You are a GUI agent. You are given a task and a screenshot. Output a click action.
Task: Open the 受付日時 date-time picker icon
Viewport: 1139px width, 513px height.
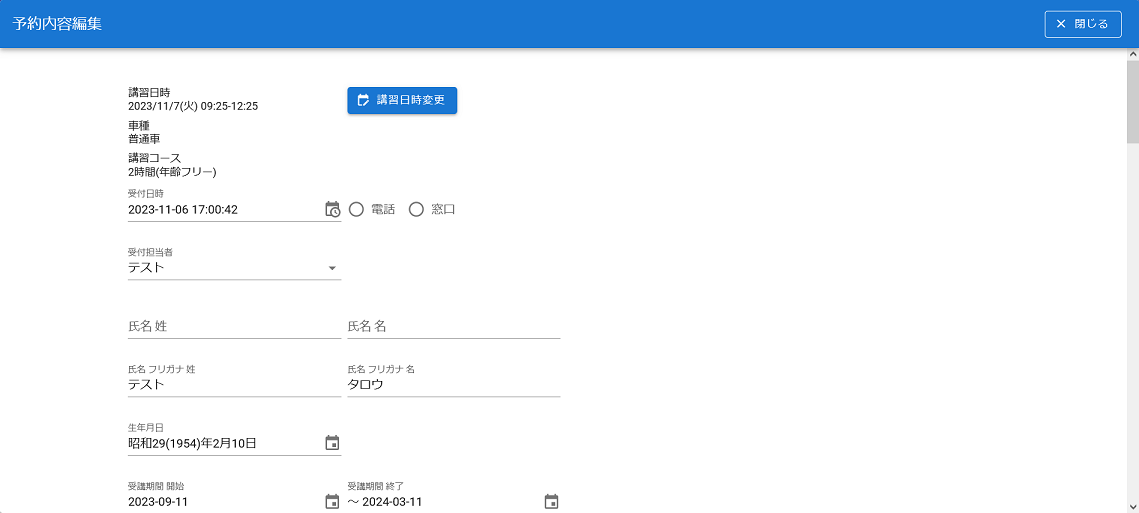point(333,209)
